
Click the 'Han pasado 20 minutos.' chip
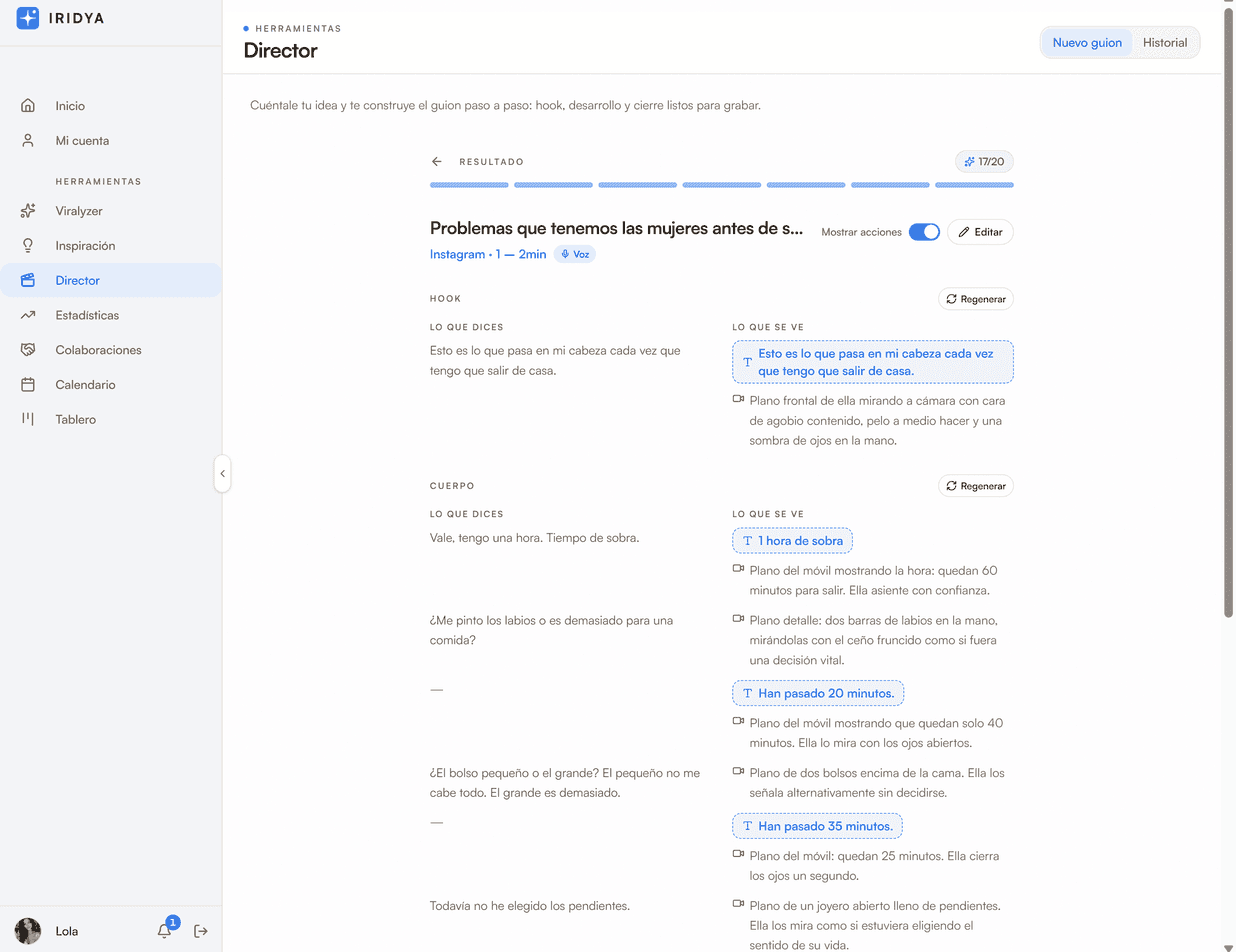pos(818,693)
